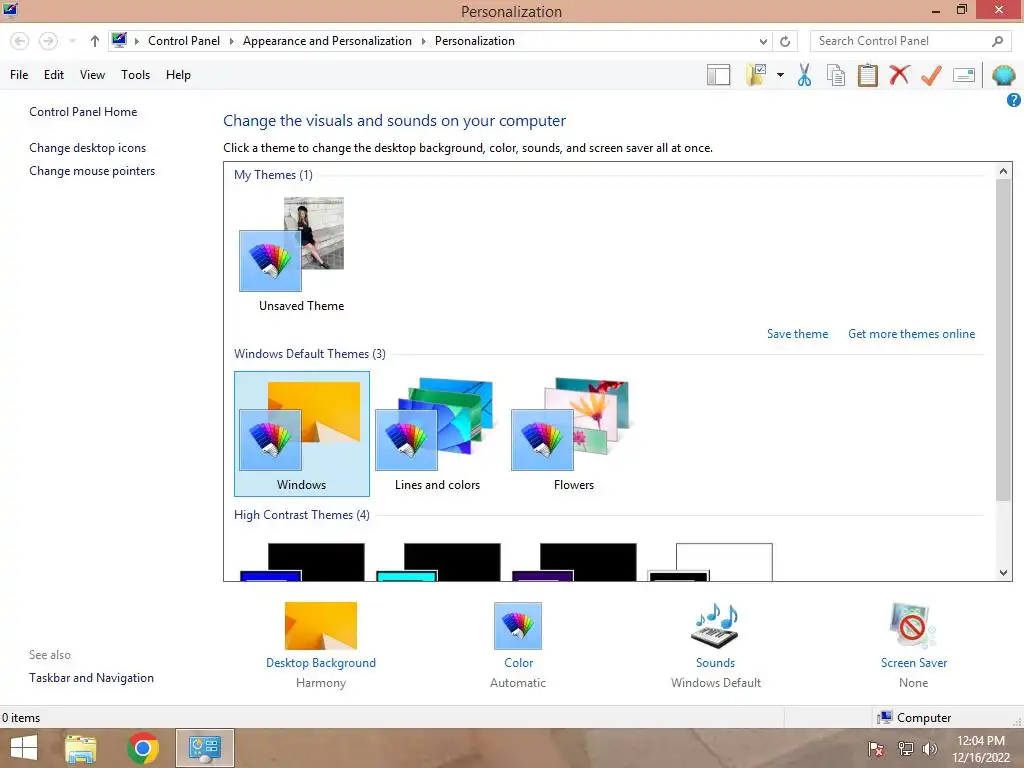Image resolution: width=1024 pixels, height=768 pixels.
Task: Open the Edit menu
Action: point(54,75)
